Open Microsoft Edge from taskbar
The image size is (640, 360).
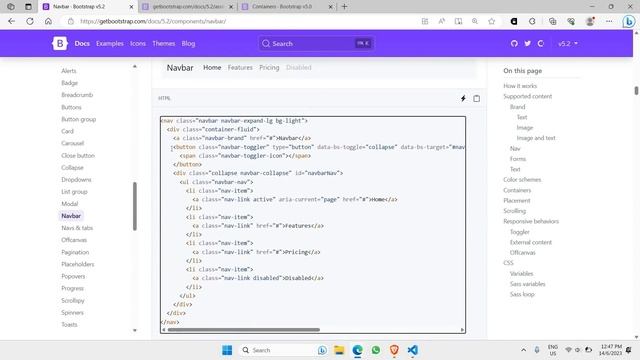pyautogui.click(x=358, y=350)
